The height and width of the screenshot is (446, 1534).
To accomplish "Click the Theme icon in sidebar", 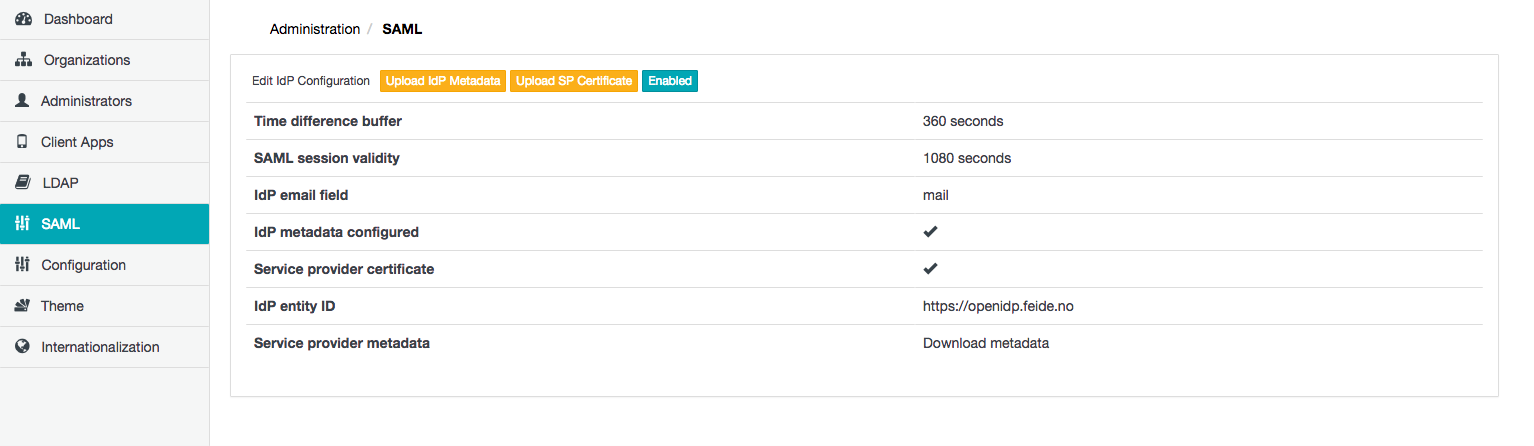I will tap(22, 306).
